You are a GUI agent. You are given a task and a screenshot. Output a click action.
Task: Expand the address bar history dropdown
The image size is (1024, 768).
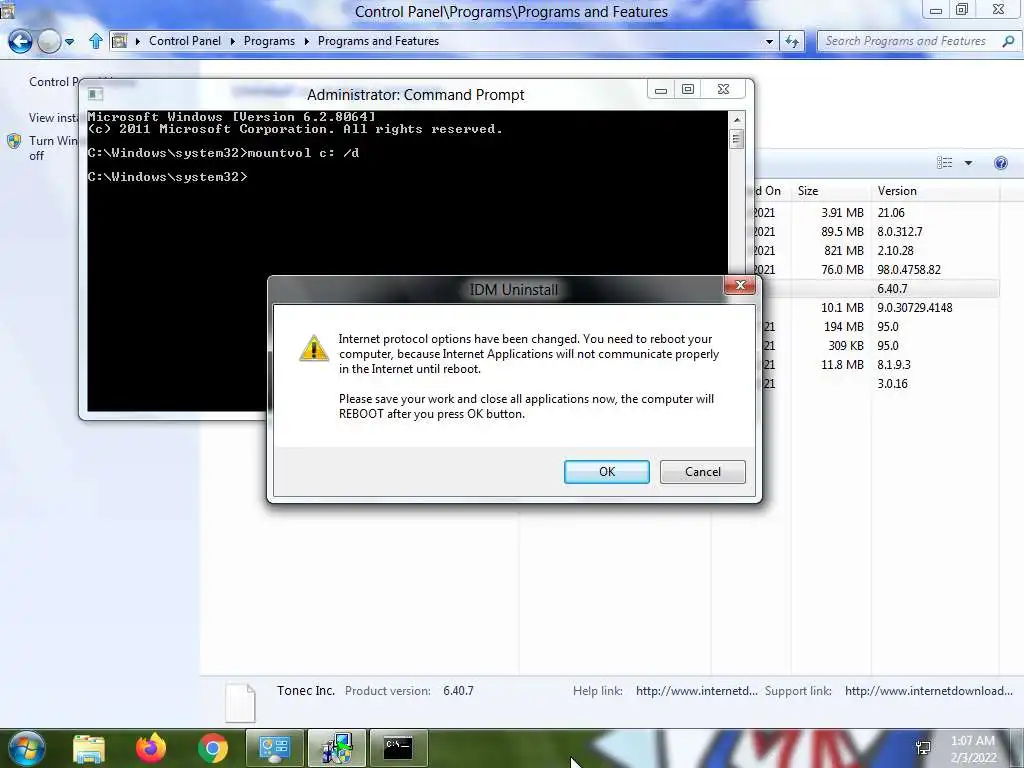[x=769, y=41]
